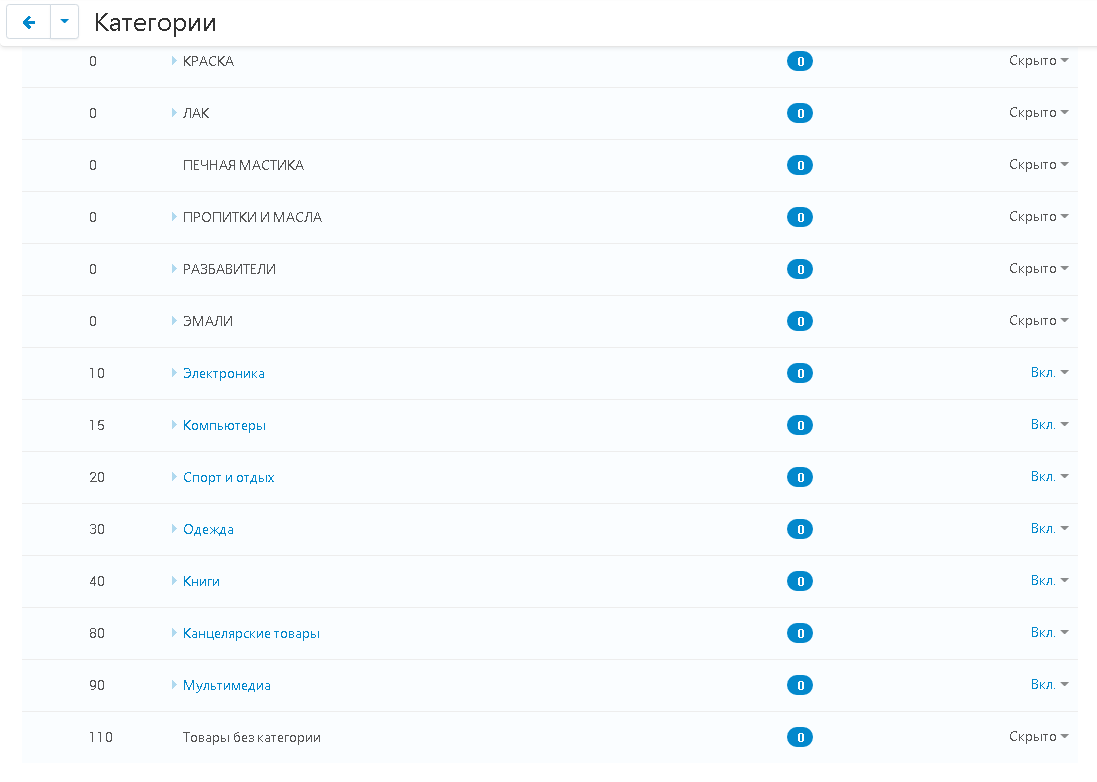Select the РАЗБАВИТЕЛИ category name

[229, 269]
